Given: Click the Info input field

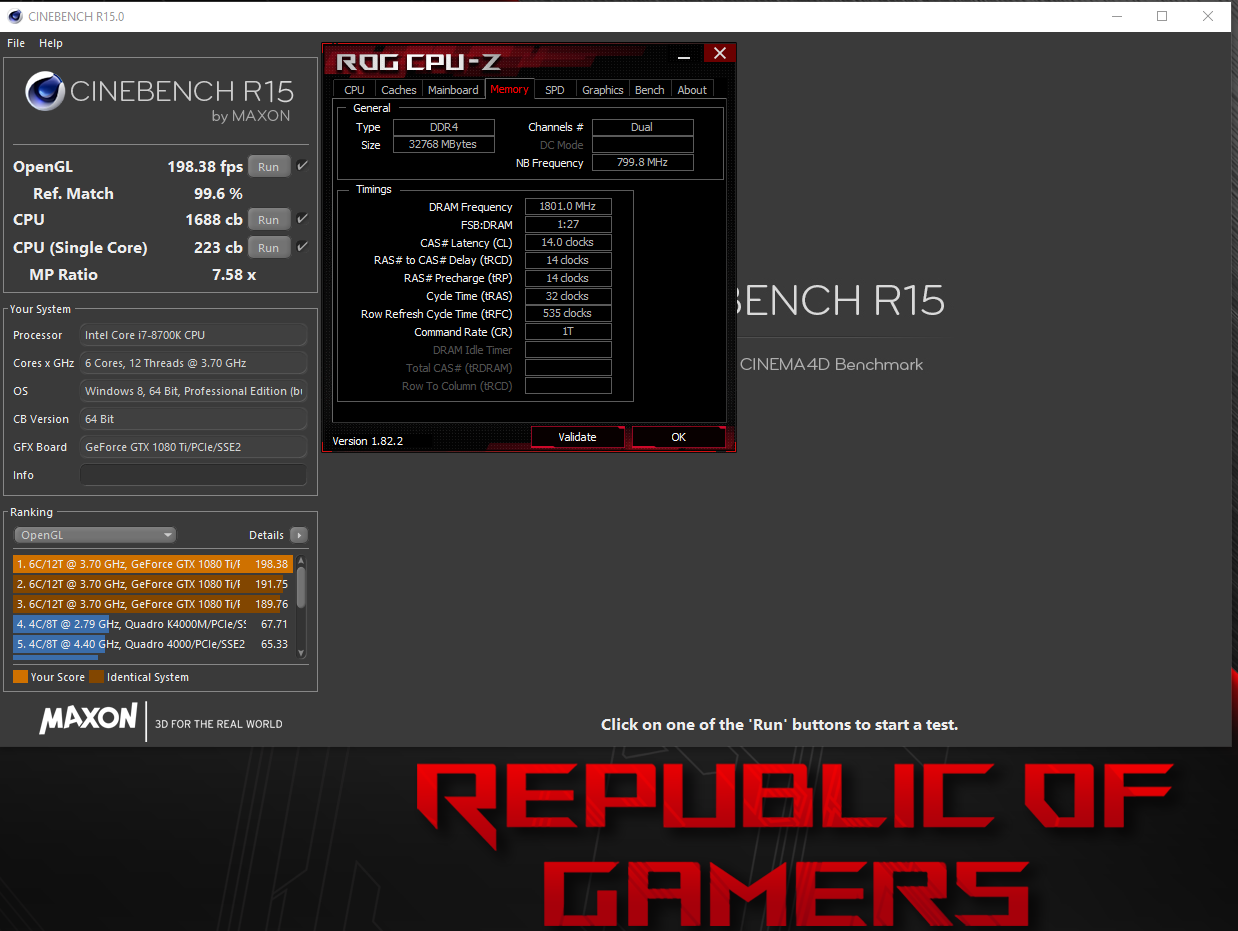Looking at the screenshot, I should coord(193,475).
